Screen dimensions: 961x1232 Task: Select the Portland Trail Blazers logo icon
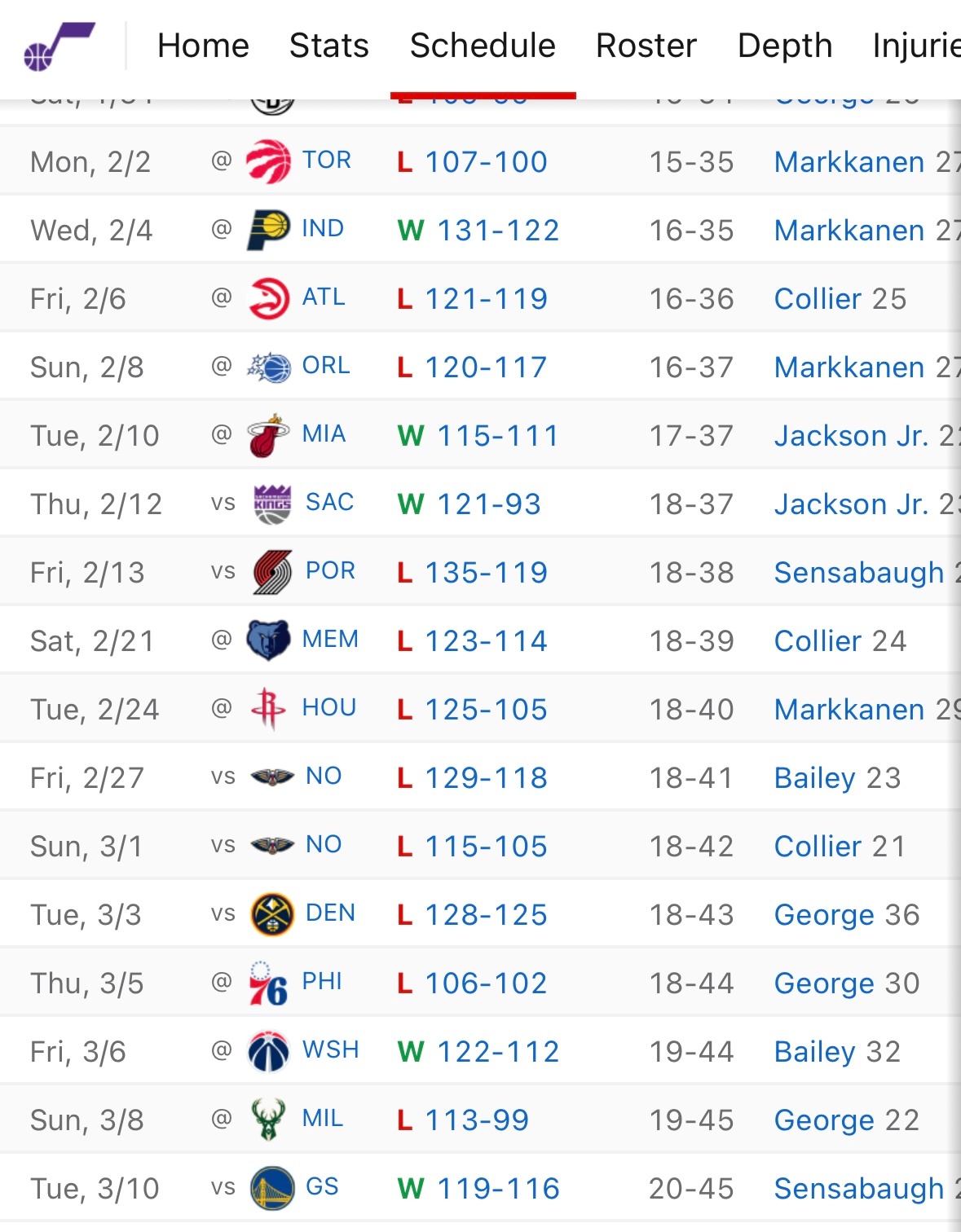[272, 572]
